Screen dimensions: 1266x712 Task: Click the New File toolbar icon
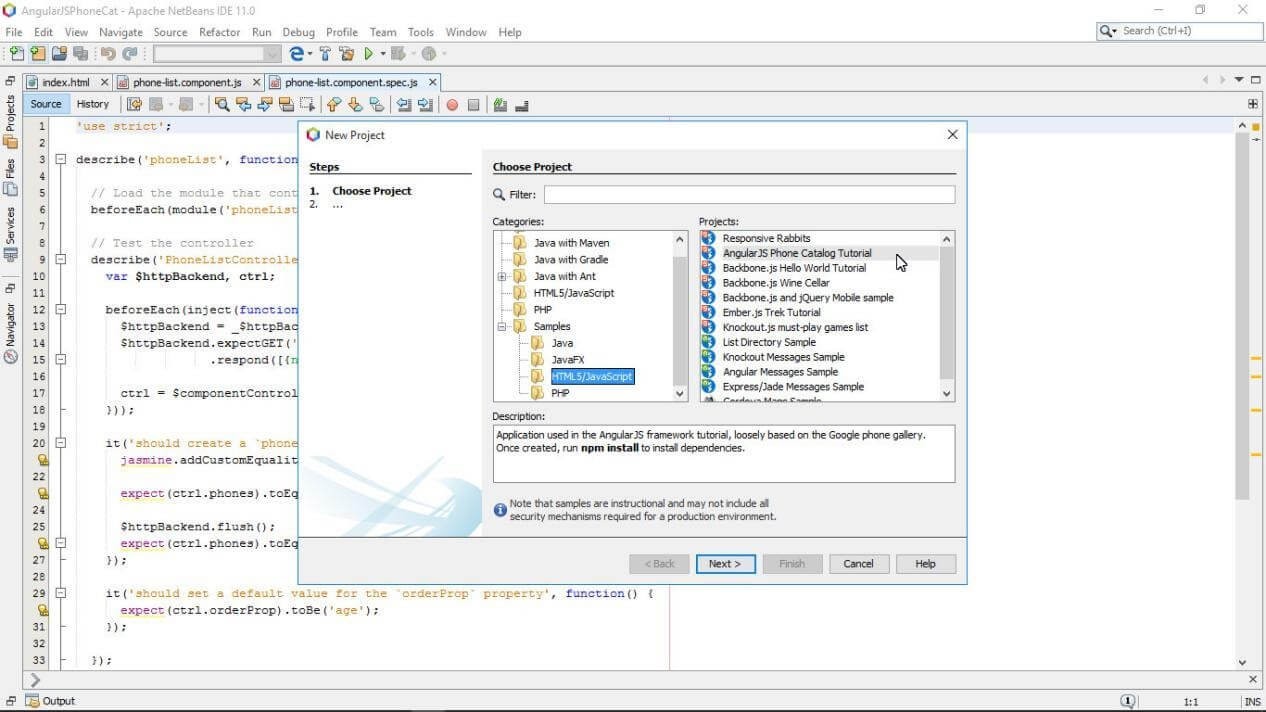click(17, 54)
